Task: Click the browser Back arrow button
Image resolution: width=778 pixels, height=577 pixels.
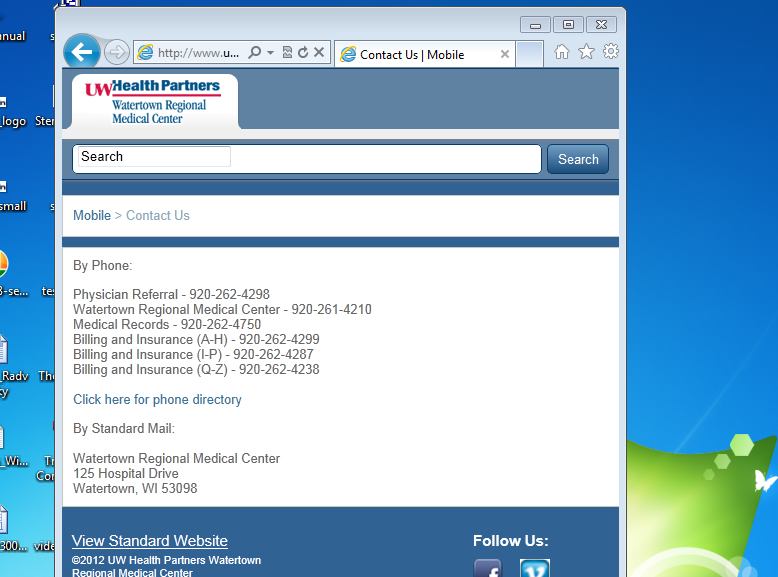Action: 81,52
